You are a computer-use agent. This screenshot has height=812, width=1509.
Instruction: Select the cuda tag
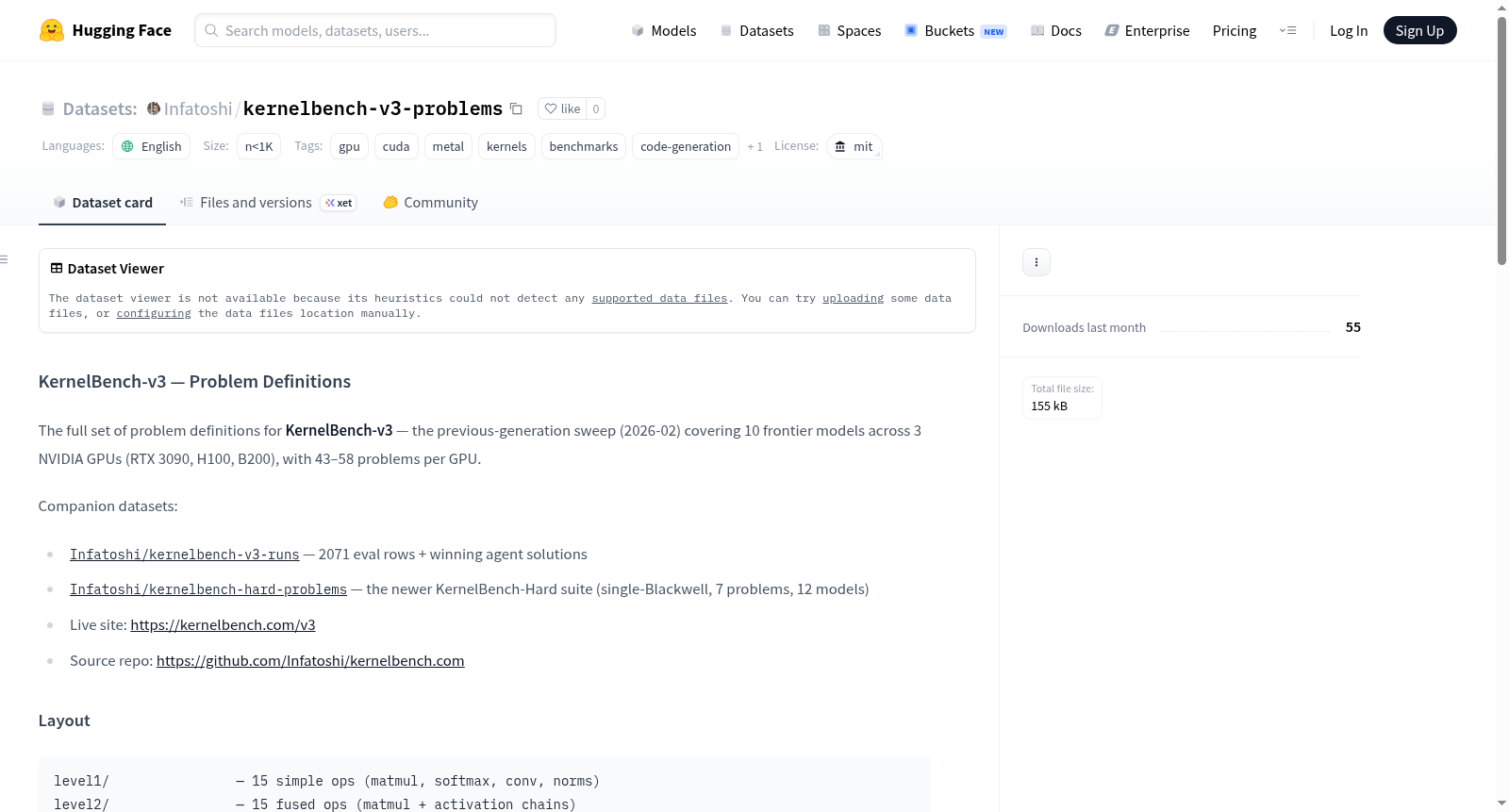tap(396, 146)
